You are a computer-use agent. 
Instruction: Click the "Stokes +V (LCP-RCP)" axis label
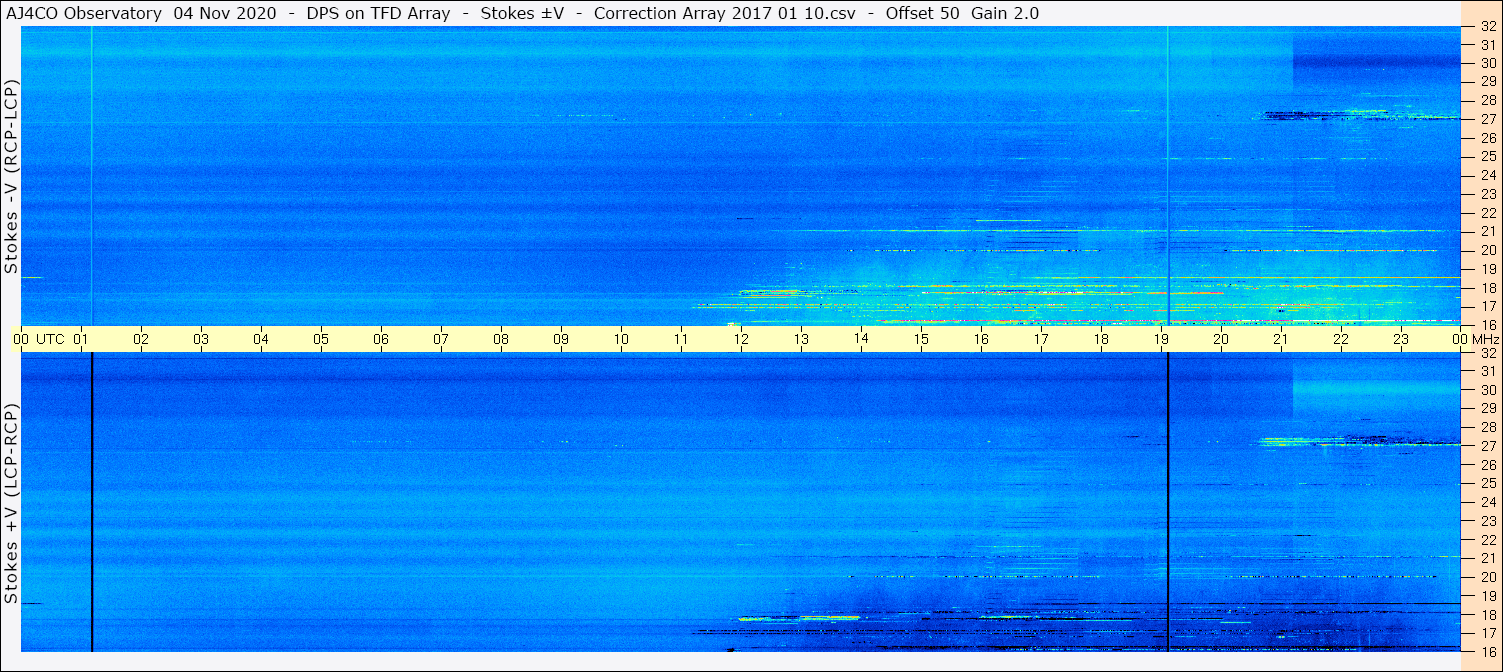11,504
